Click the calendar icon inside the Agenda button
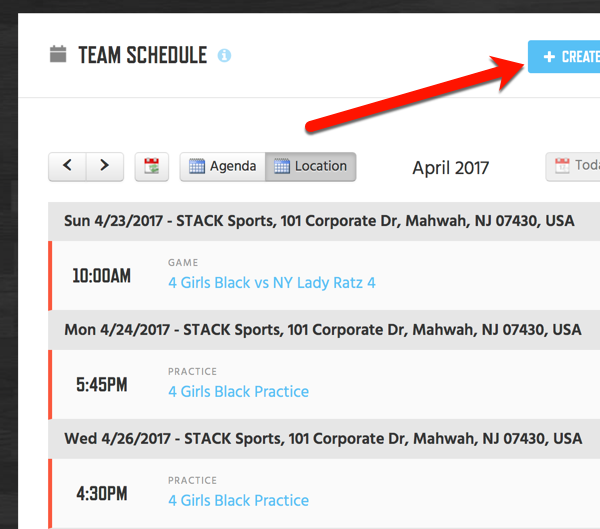This screenshot has width=600, height=529. pos(197,167)
